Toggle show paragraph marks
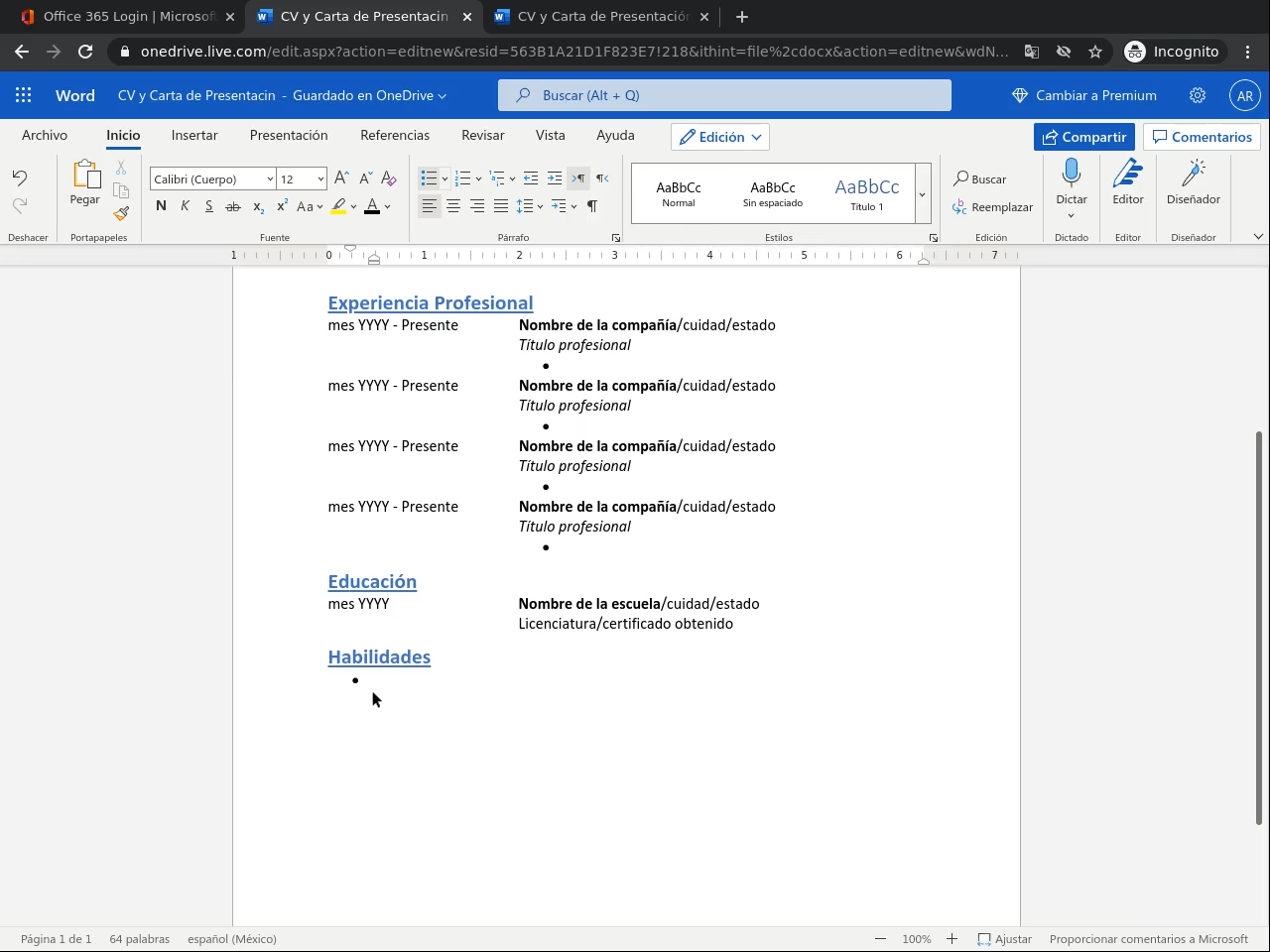 592,206
